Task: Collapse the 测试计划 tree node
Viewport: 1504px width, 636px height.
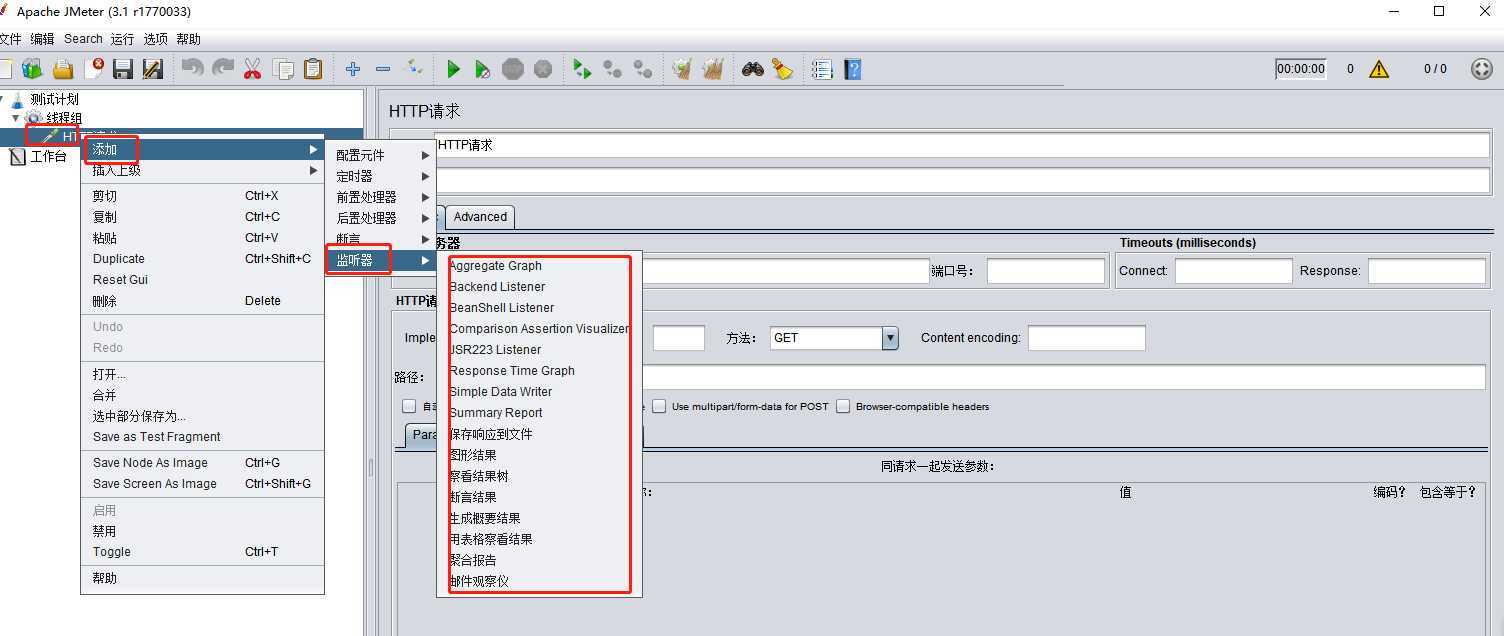Action: point(4,99)
